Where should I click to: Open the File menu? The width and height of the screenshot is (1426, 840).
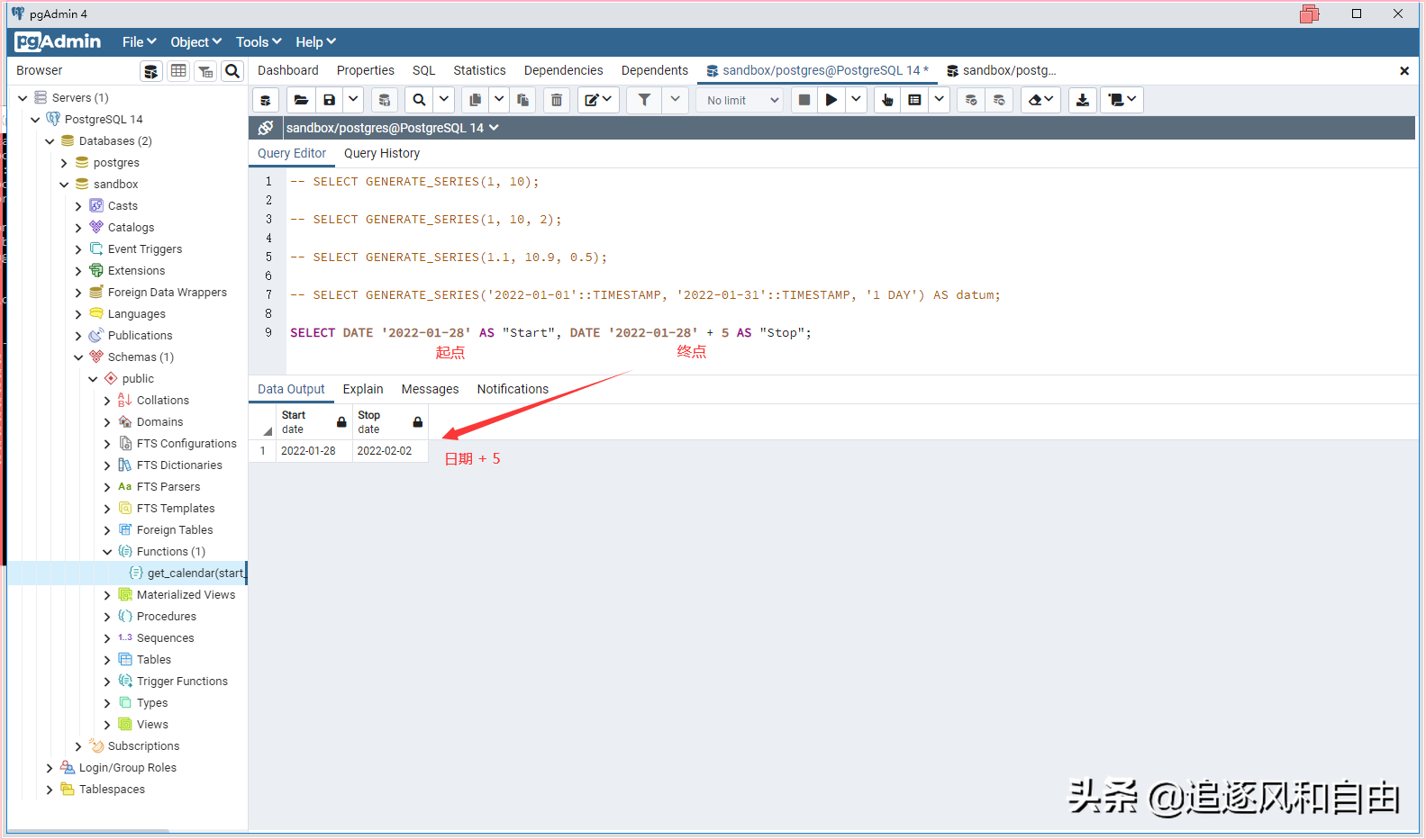tap(140, 42)
